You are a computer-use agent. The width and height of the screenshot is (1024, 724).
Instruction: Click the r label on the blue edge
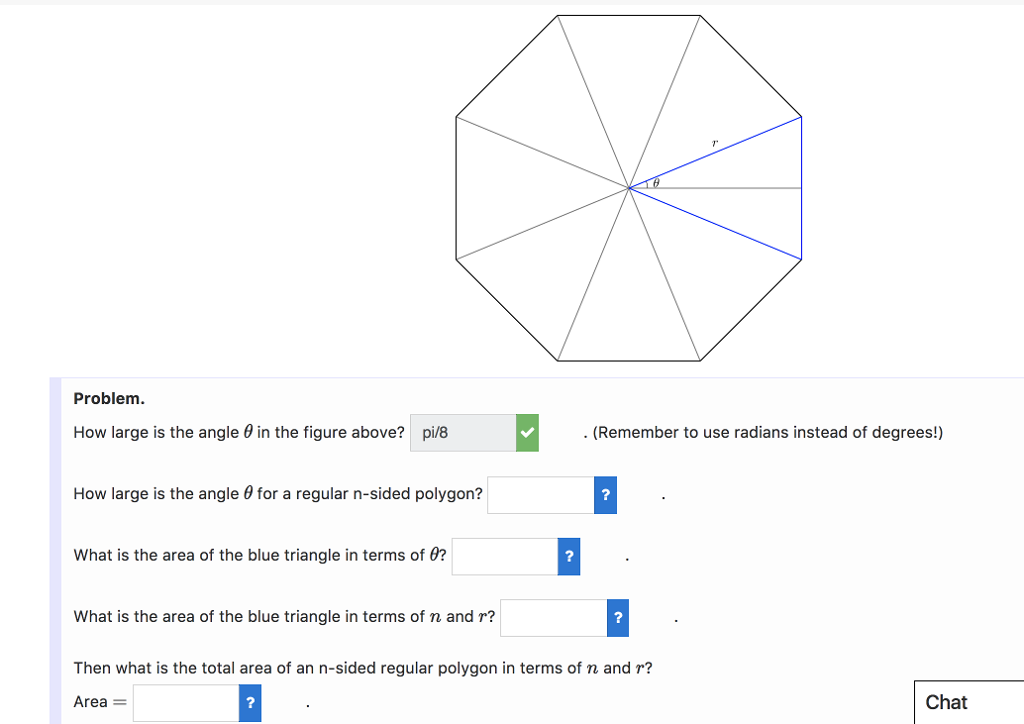click(x=714, y=142)
